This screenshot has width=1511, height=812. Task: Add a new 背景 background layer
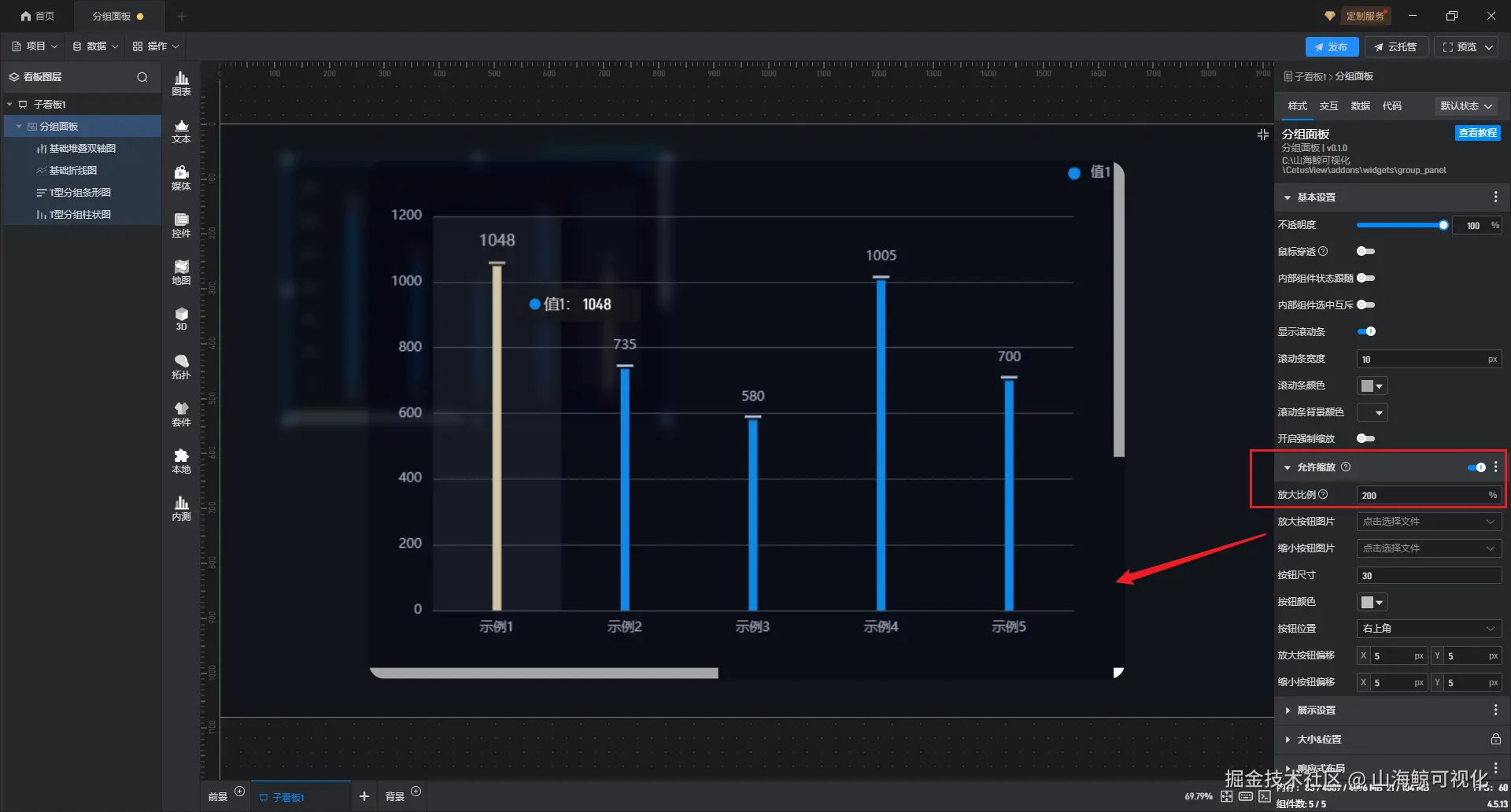tap(416, 792)
